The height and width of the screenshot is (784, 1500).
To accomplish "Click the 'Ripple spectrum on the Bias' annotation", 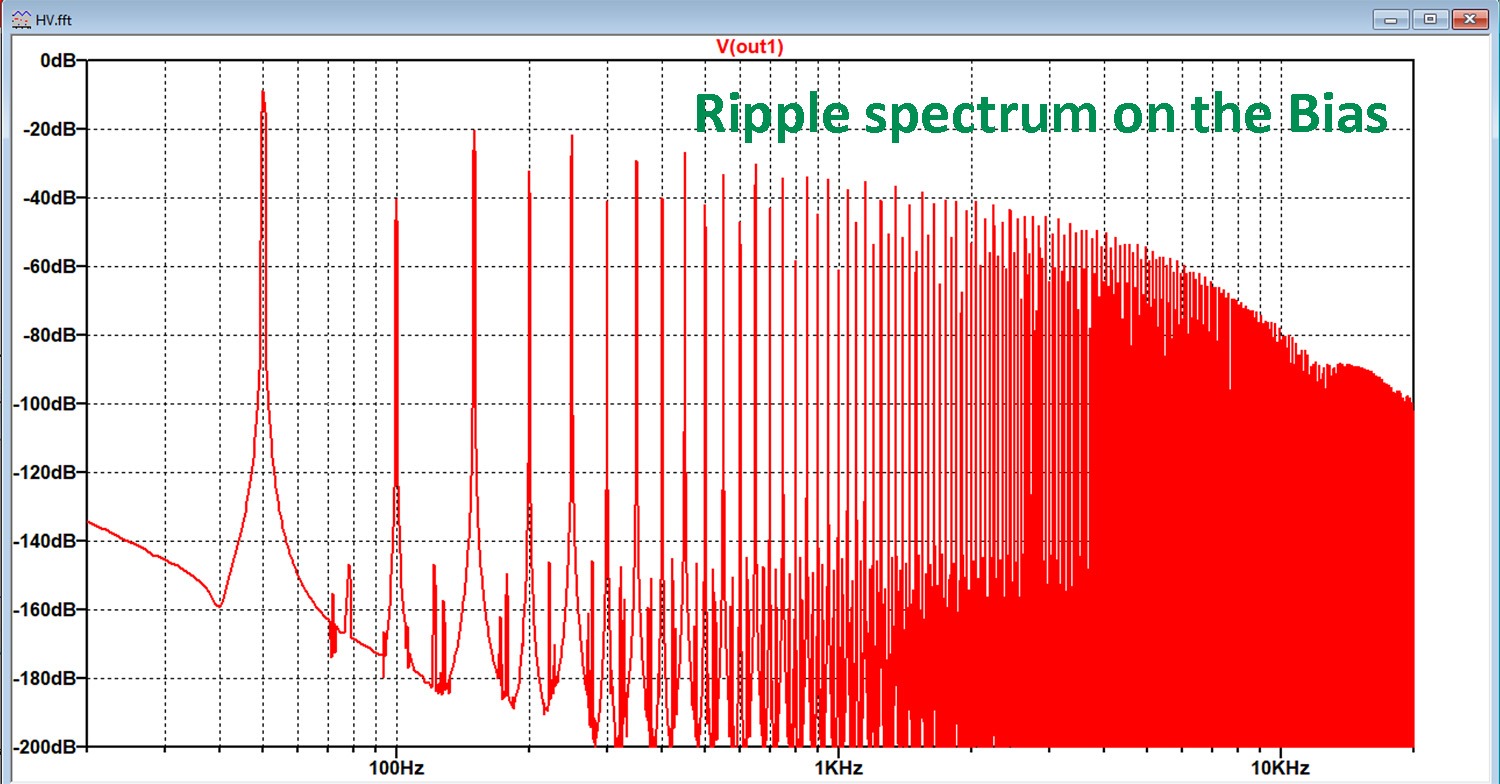I will (1041, 116).
